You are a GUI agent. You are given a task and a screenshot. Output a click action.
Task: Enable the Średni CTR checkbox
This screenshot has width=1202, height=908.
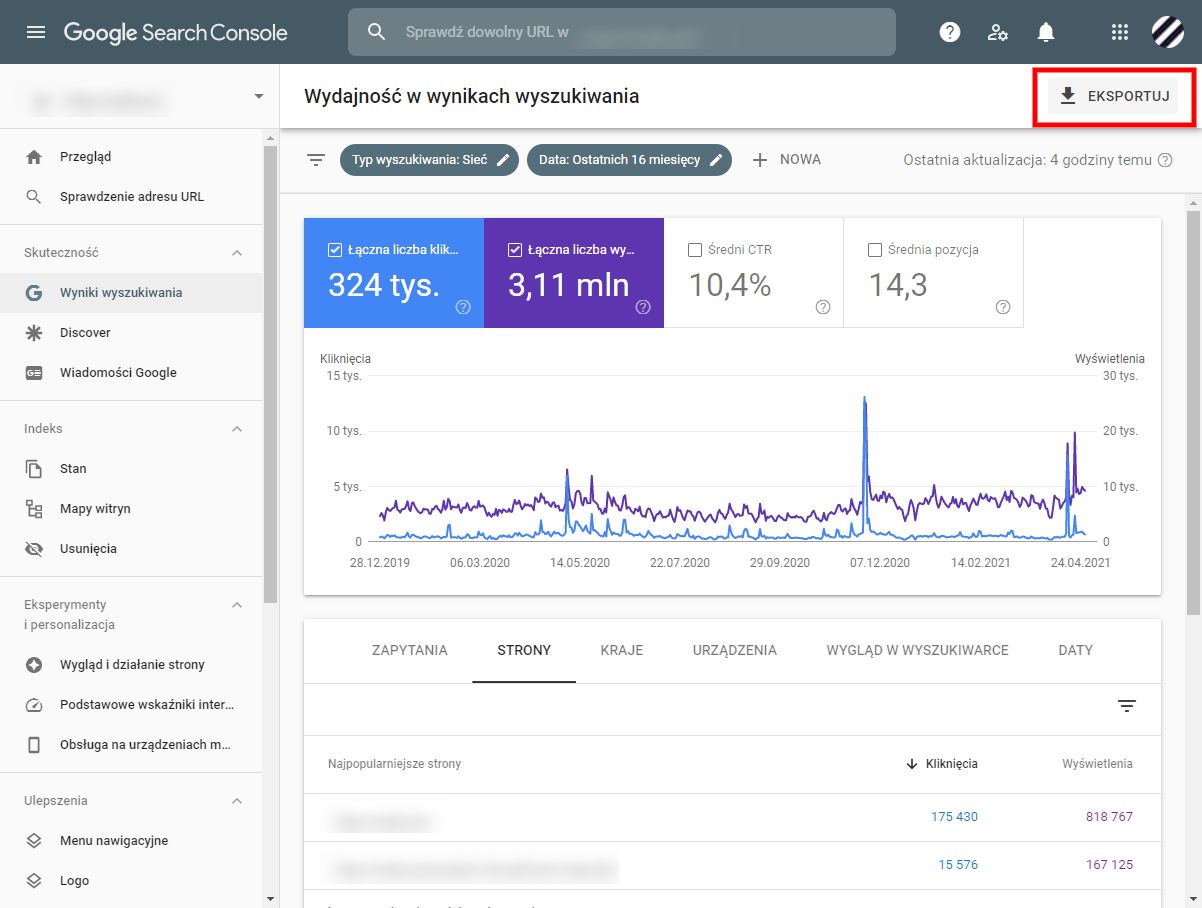point(695,250)
